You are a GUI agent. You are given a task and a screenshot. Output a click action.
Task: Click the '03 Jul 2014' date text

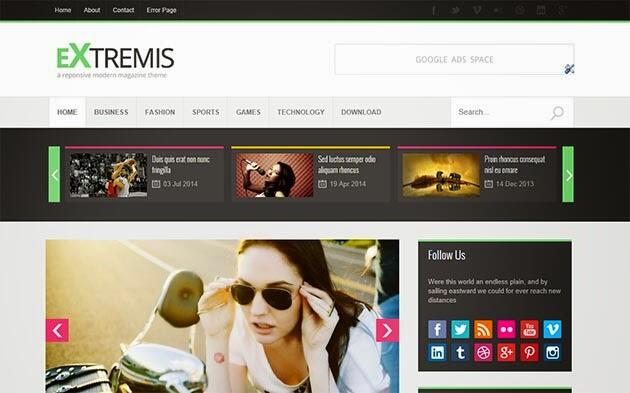coord(180,184)
